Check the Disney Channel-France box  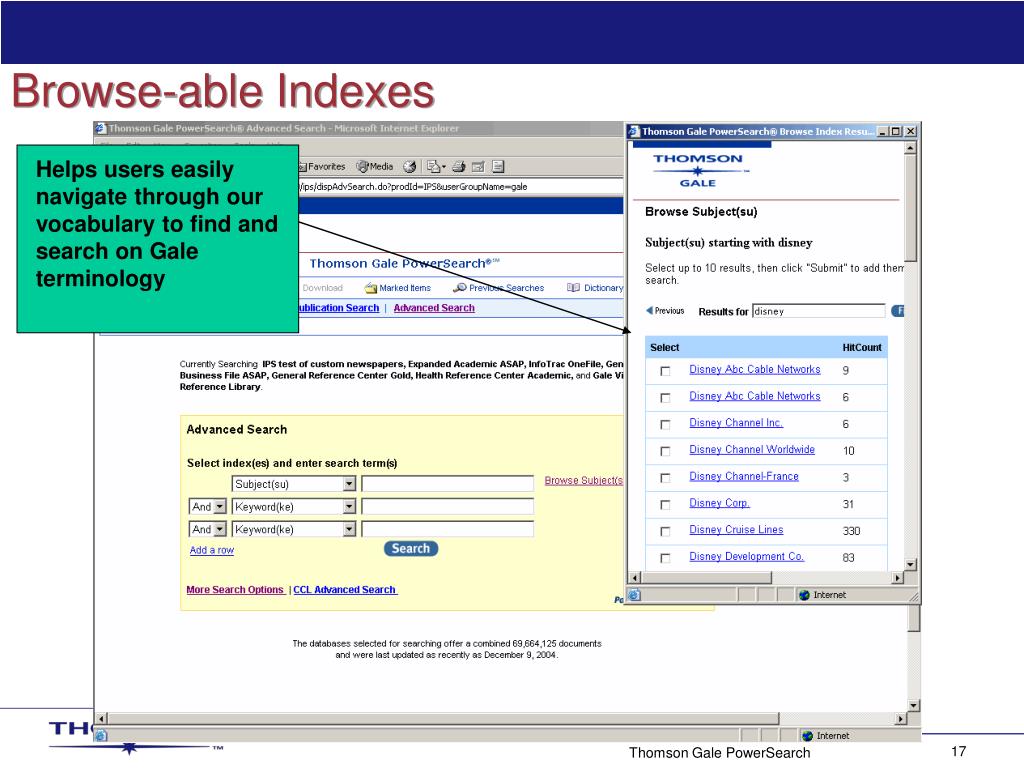665,478
